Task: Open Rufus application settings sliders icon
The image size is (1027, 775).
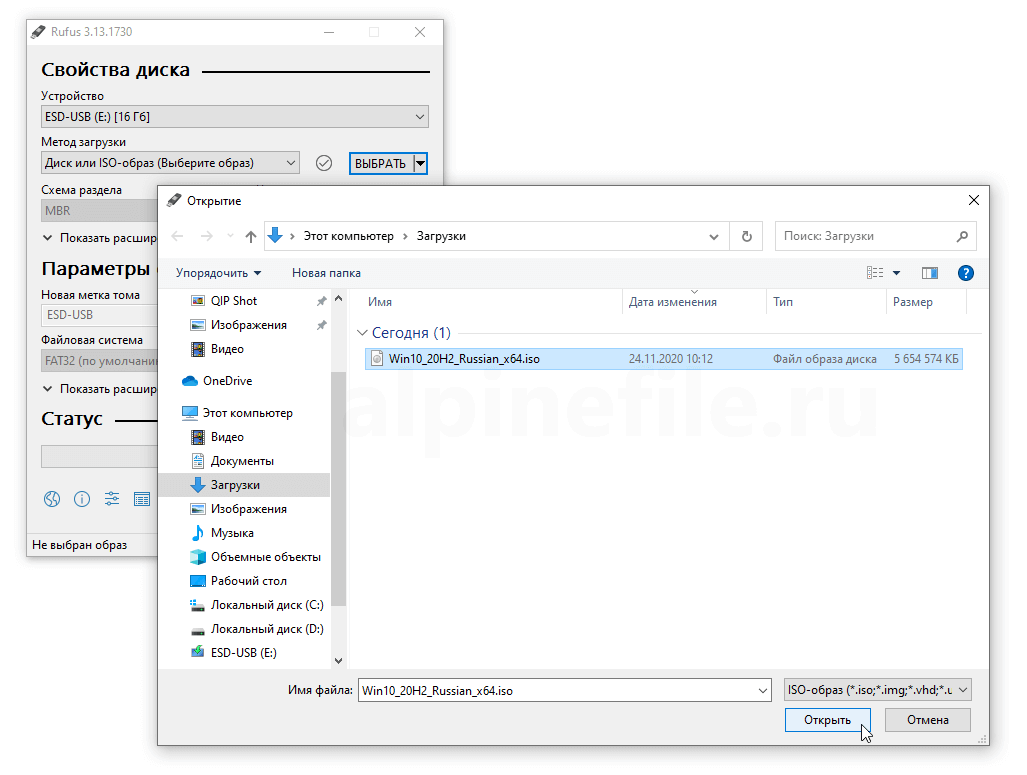Action: point(112,499)
